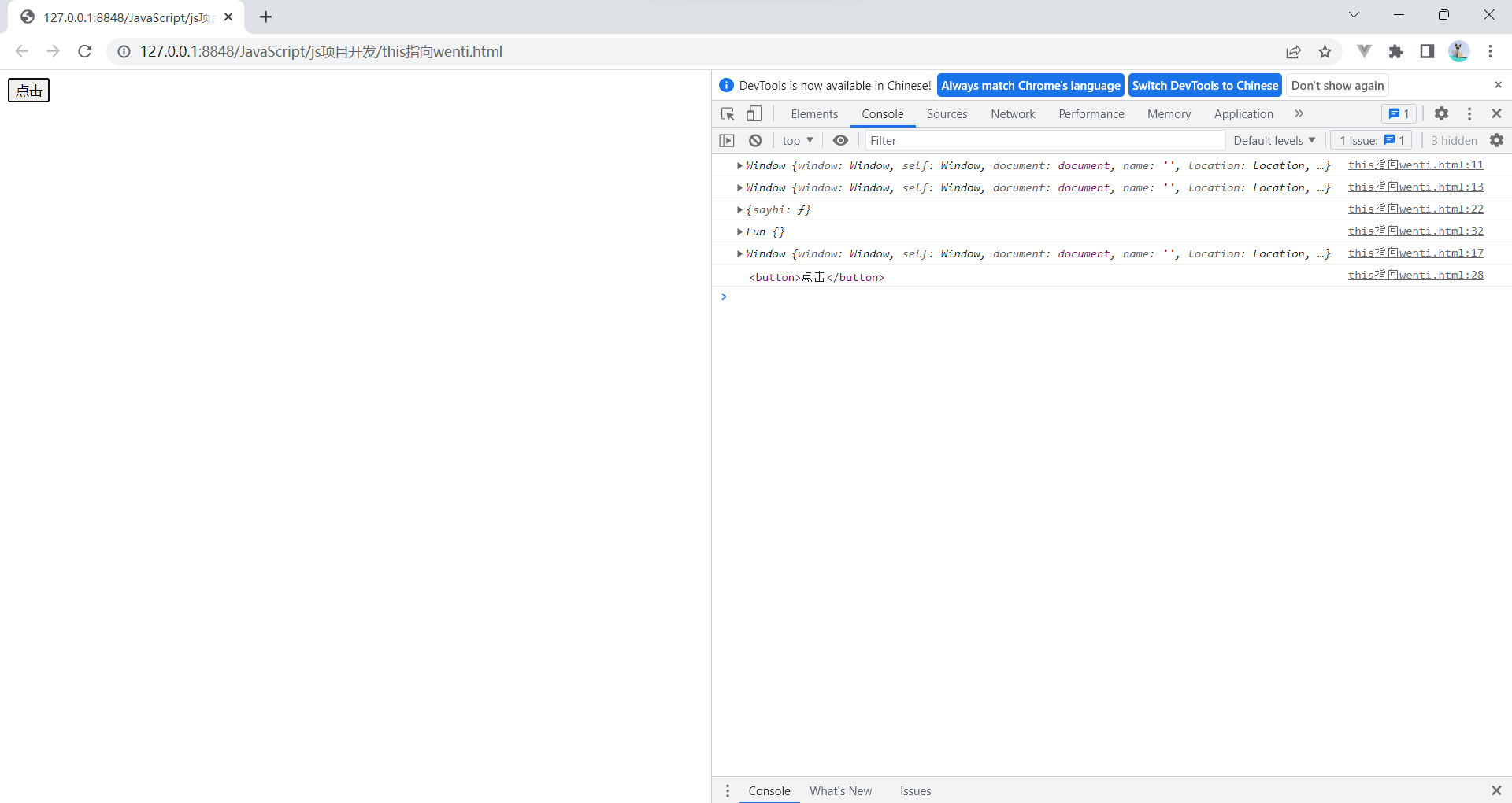
Task: Select the inspect element tool
Action: point(727,113)
